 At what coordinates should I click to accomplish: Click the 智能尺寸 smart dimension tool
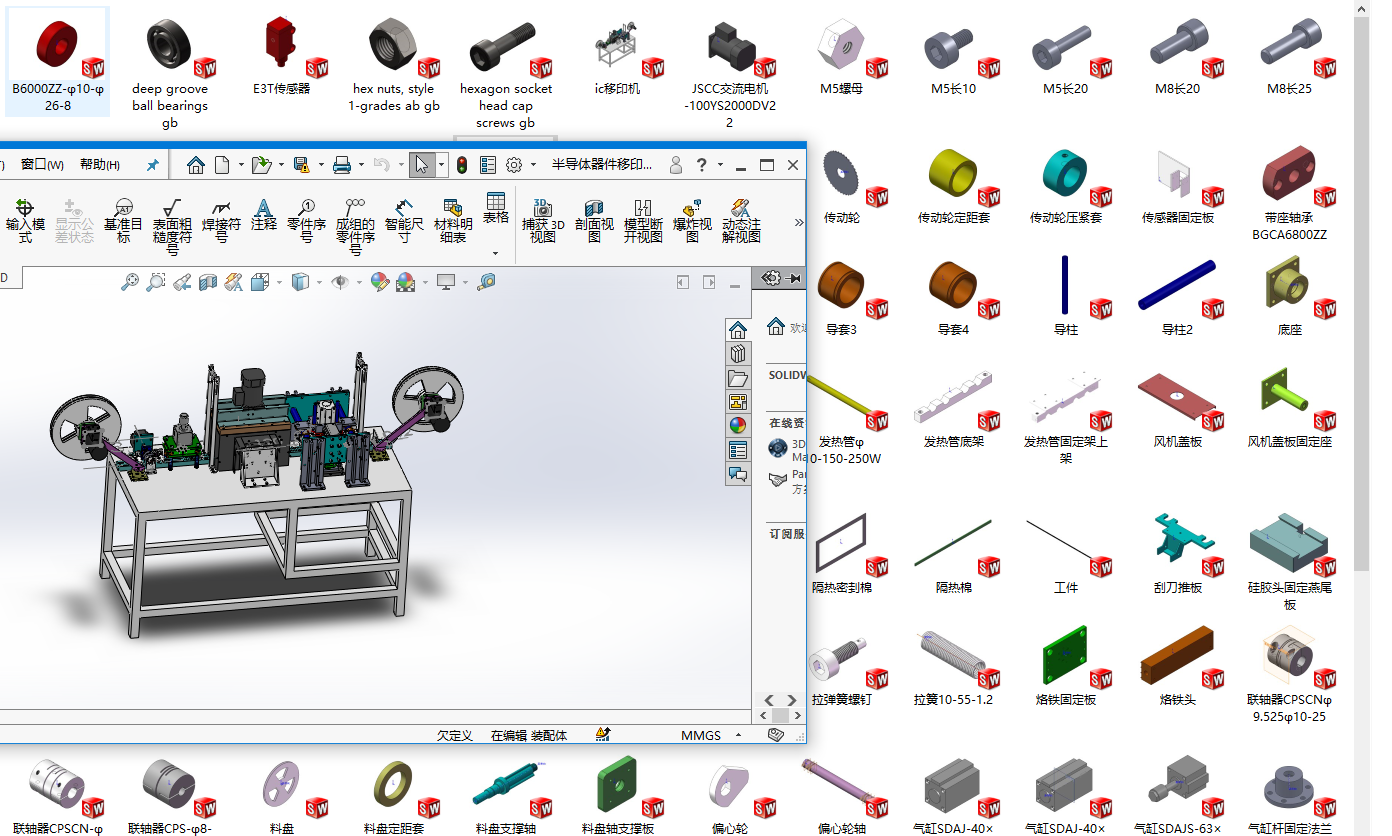404,220
